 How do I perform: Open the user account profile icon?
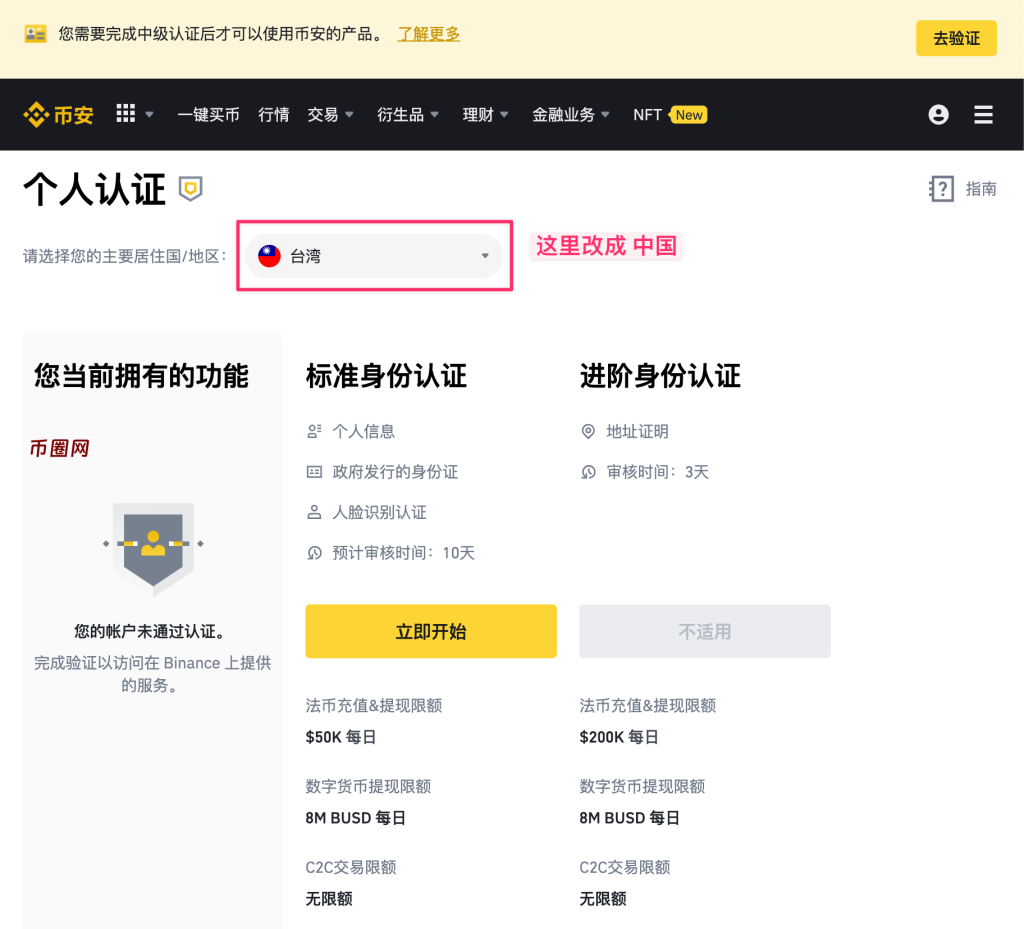pos(938,115)
